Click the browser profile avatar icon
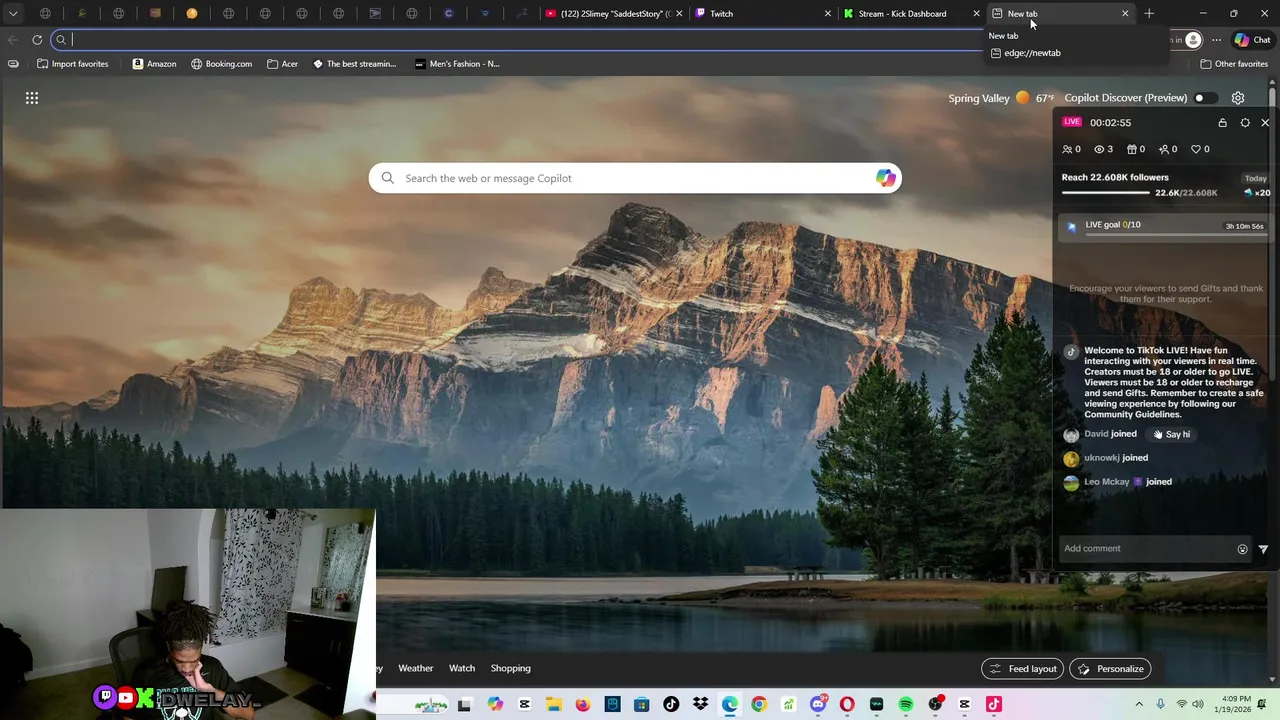1280x720 pixels. click(1193, 40)
